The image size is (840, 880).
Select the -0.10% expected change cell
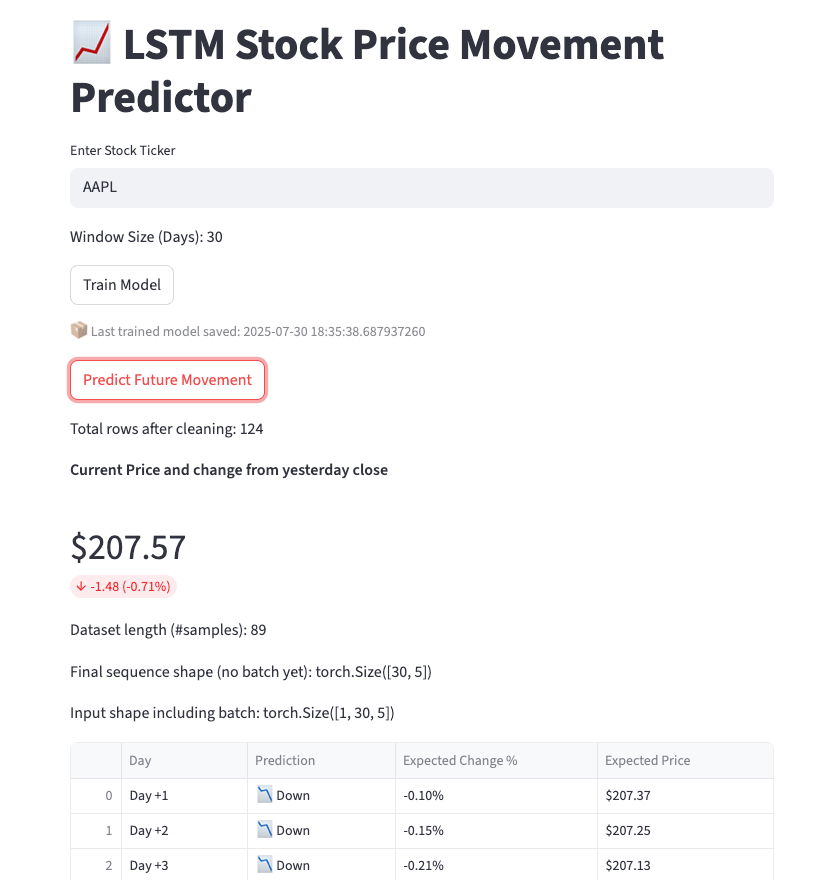(424, 795)
